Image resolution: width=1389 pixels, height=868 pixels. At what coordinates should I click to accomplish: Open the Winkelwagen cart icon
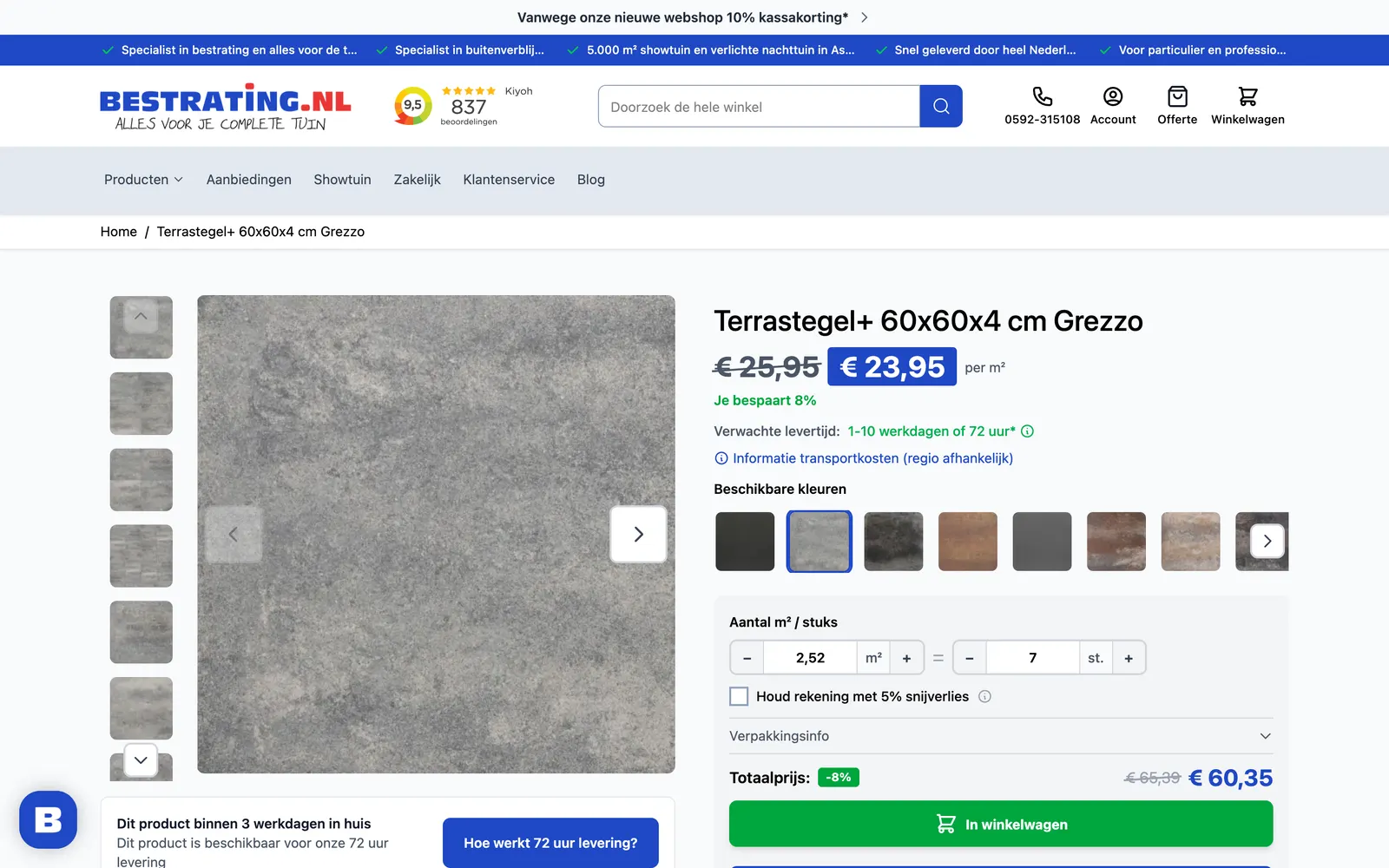click(1247, 96)
